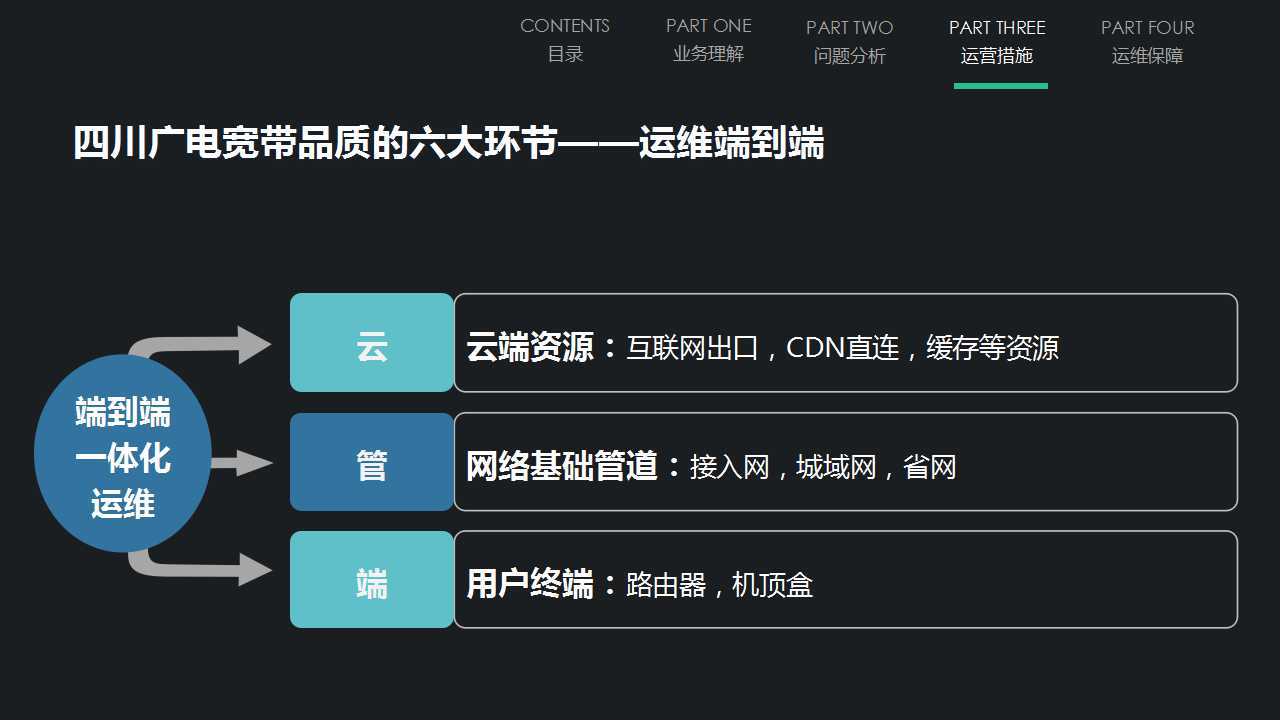
Task: Select the dark blue 管 block
Action: point(372,462)
